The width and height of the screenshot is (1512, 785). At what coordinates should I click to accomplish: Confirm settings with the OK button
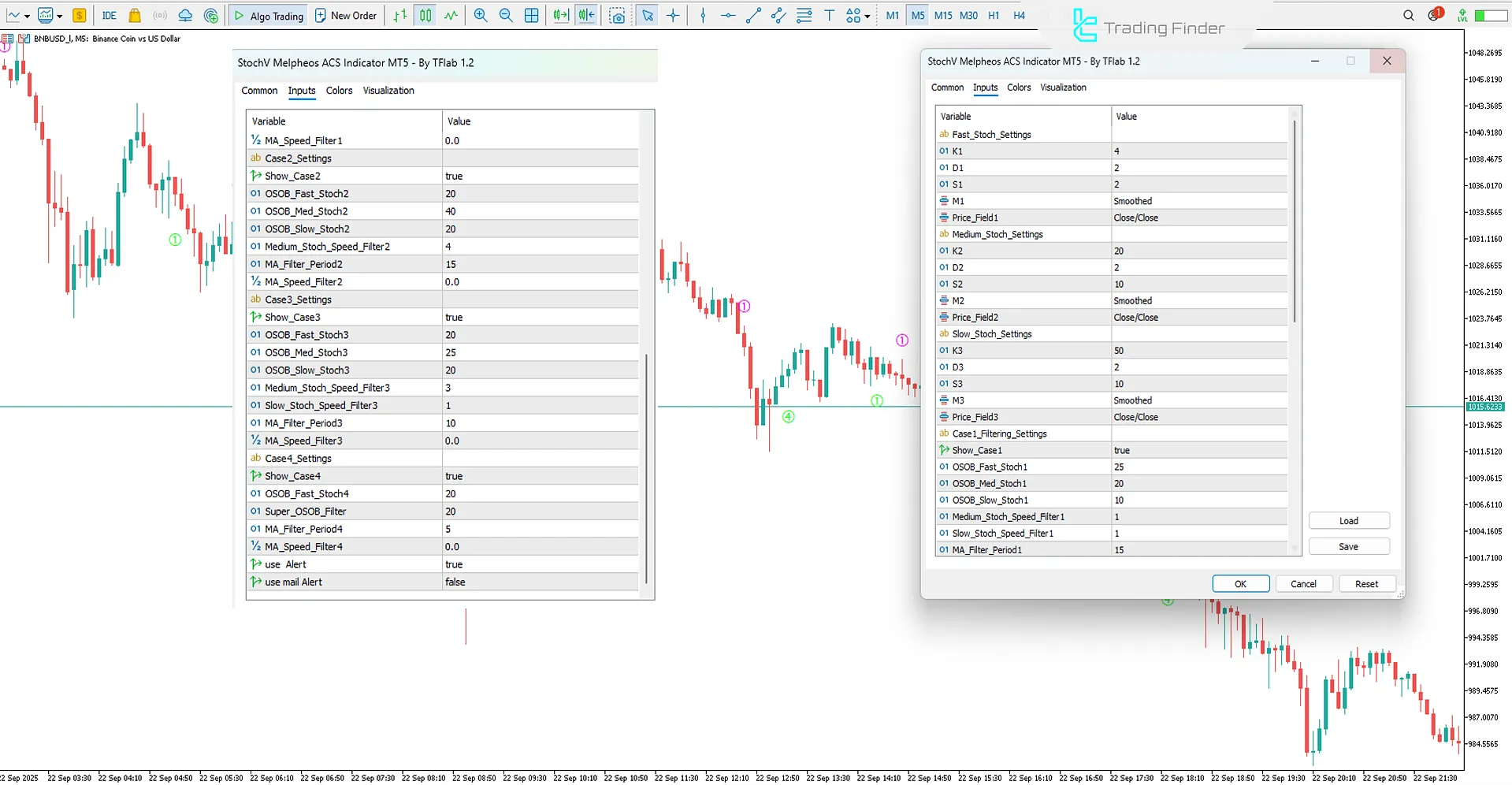coord(1240,583)
